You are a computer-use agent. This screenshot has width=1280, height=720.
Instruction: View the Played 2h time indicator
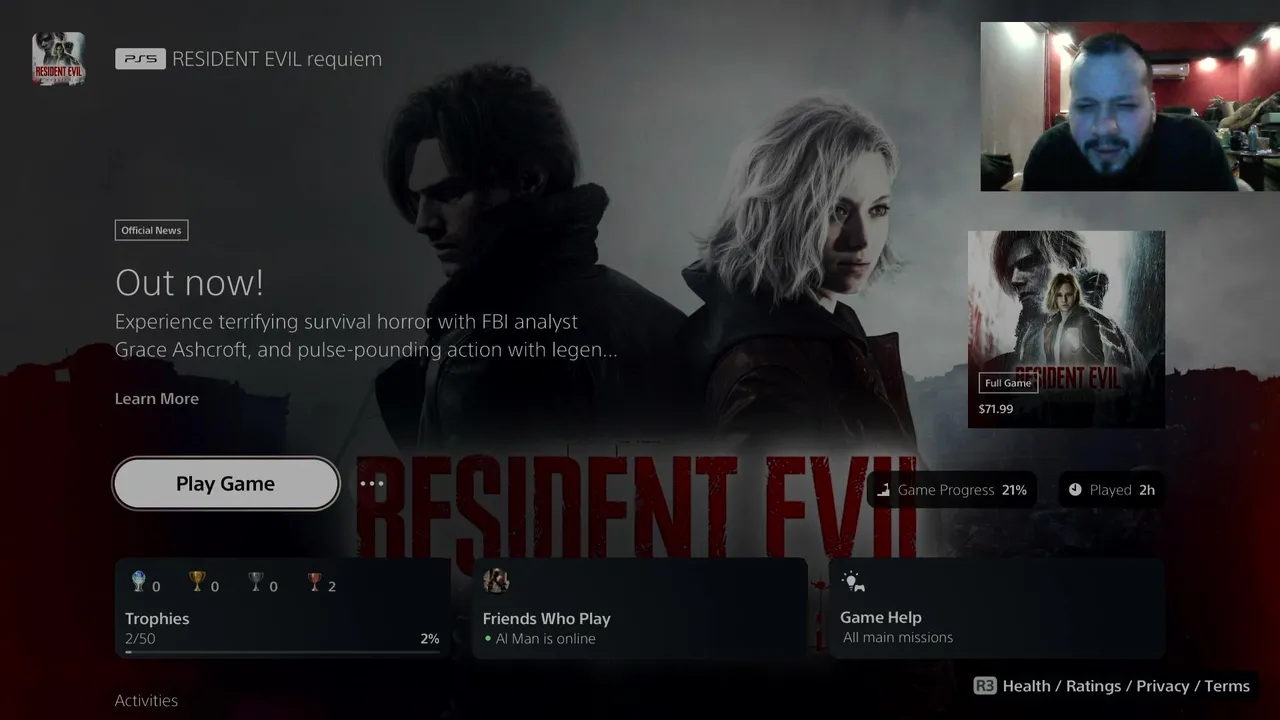(1111, 490)
